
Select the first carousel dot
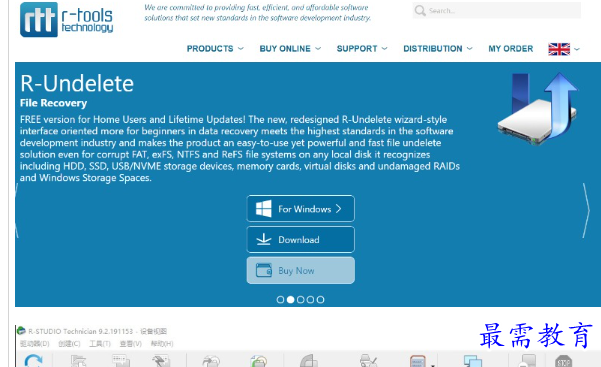[281, 300]
